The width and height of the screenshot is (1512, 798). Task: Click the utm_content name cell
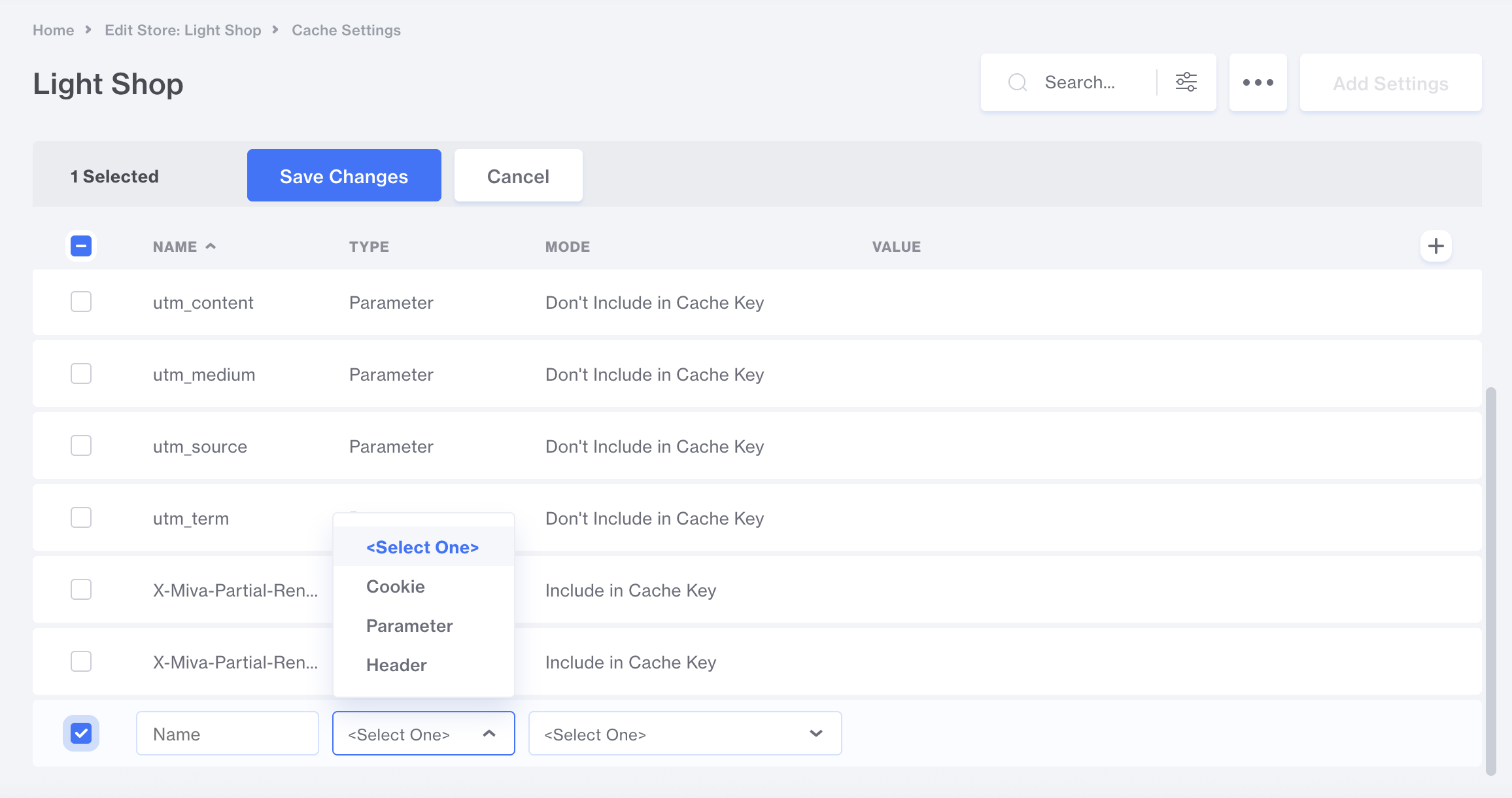pos(203,302)
